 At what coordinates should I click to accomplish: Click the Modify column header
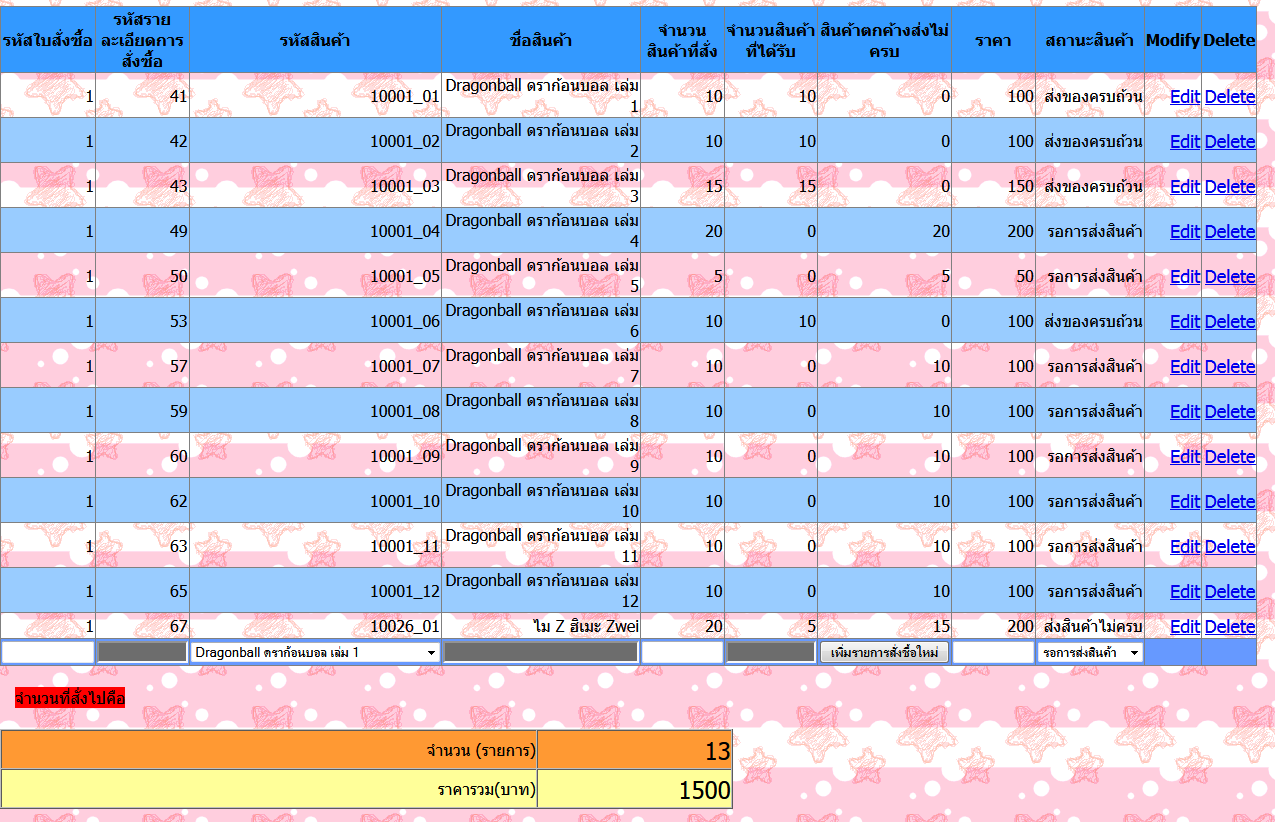pos(1173,41)
